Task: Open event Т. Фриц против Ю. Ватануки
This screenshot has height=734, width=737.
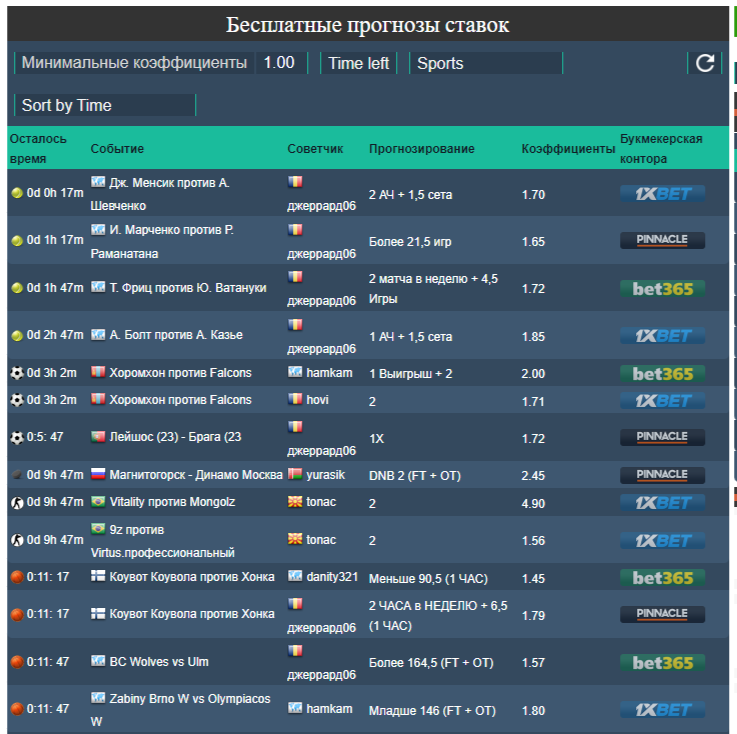Action: [188, 288]
